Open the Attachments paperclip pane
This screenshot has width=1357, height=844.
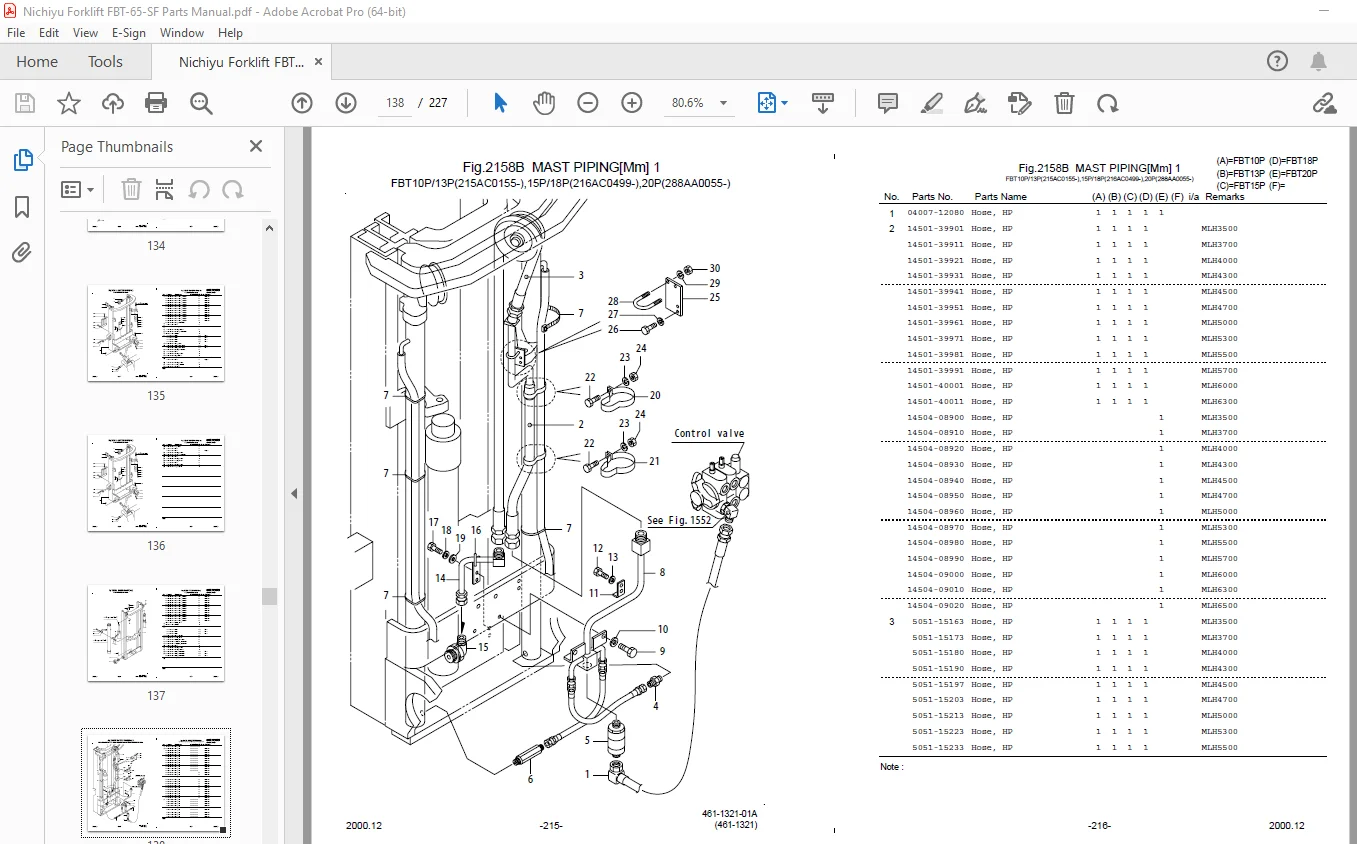22,253
